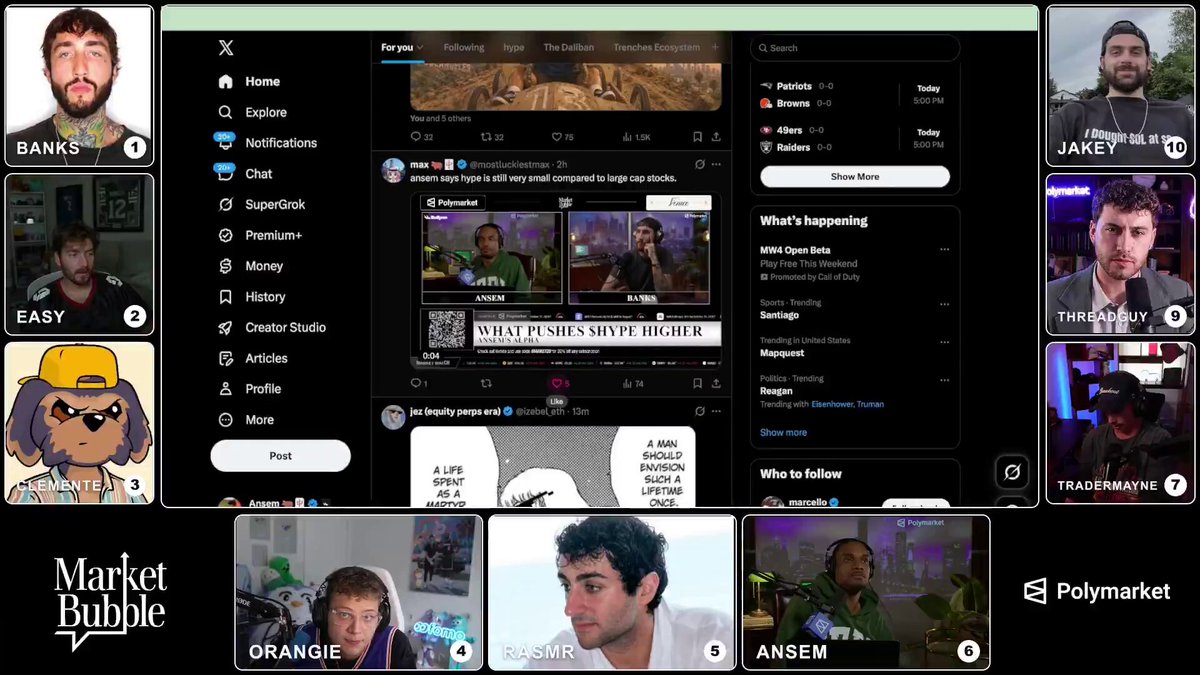Click Show more under What's happening
The height and width of the screenshot is (675, 1200).
click(x=783, y=432)
